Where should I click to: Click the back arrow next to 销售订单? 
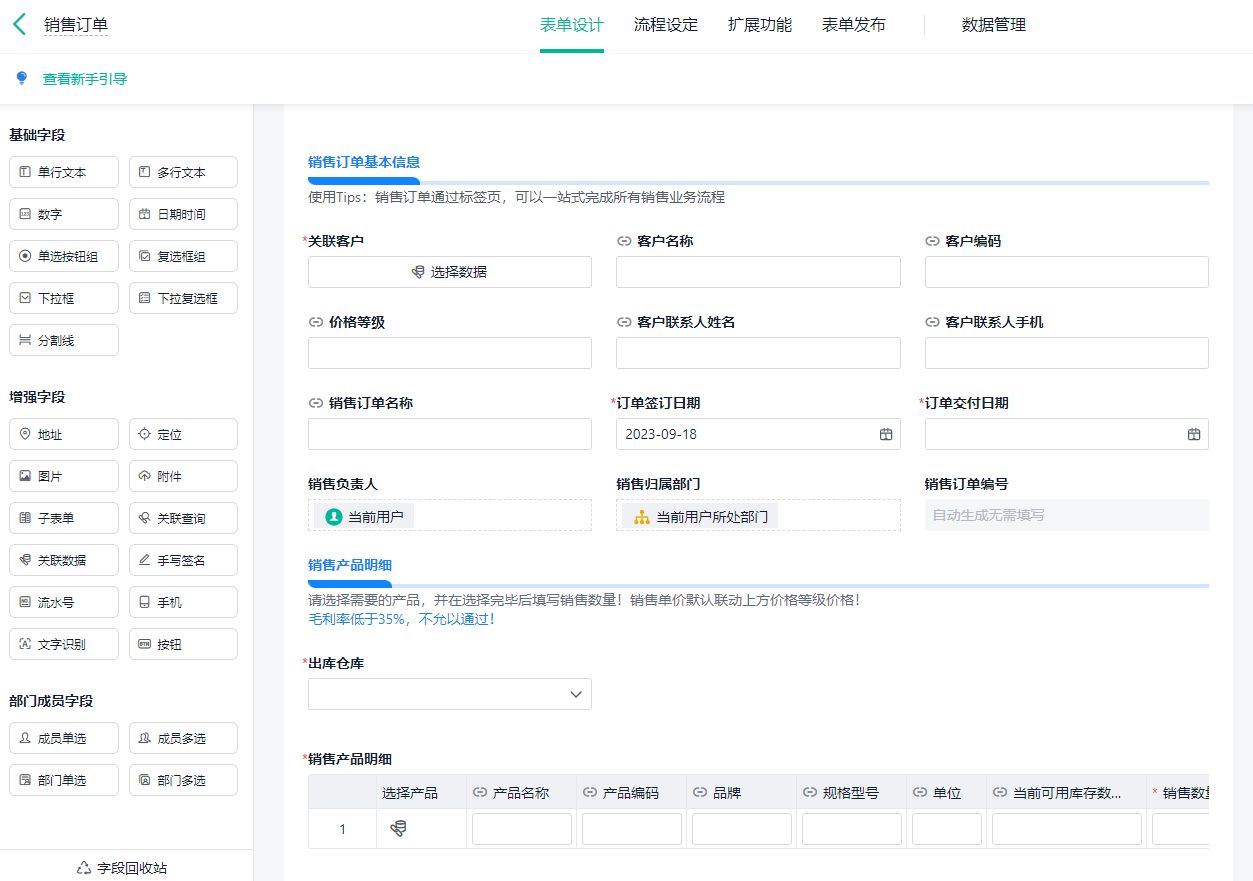coord(19,25)
